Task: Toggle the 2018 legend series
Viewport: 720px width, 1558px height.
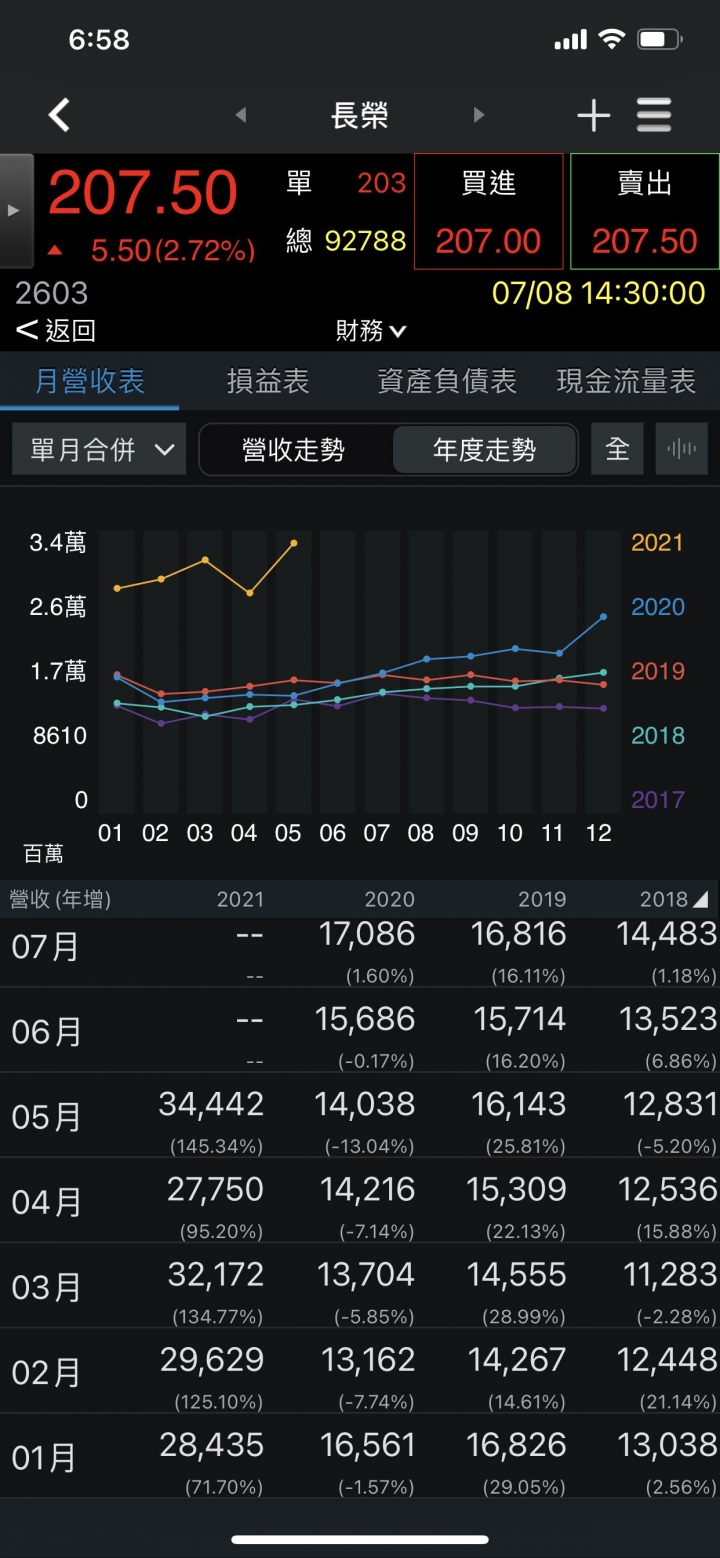Action: point(657,735)
